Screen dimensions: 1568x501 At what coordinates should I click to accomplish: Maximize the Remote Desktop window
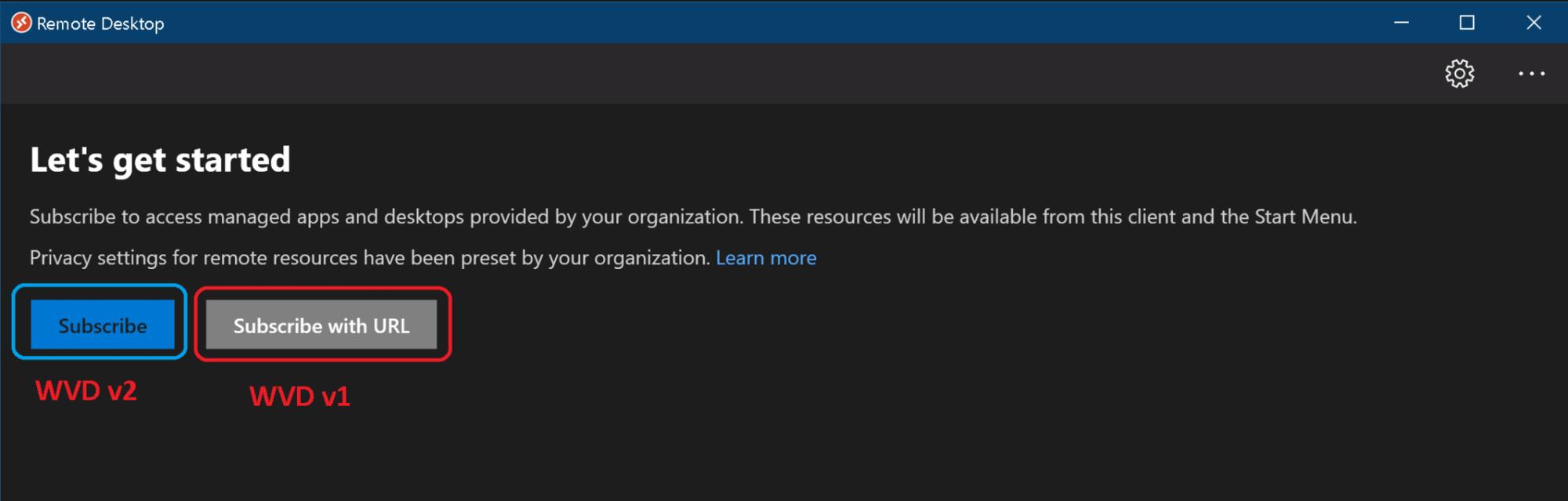(x=1467, y=23)
